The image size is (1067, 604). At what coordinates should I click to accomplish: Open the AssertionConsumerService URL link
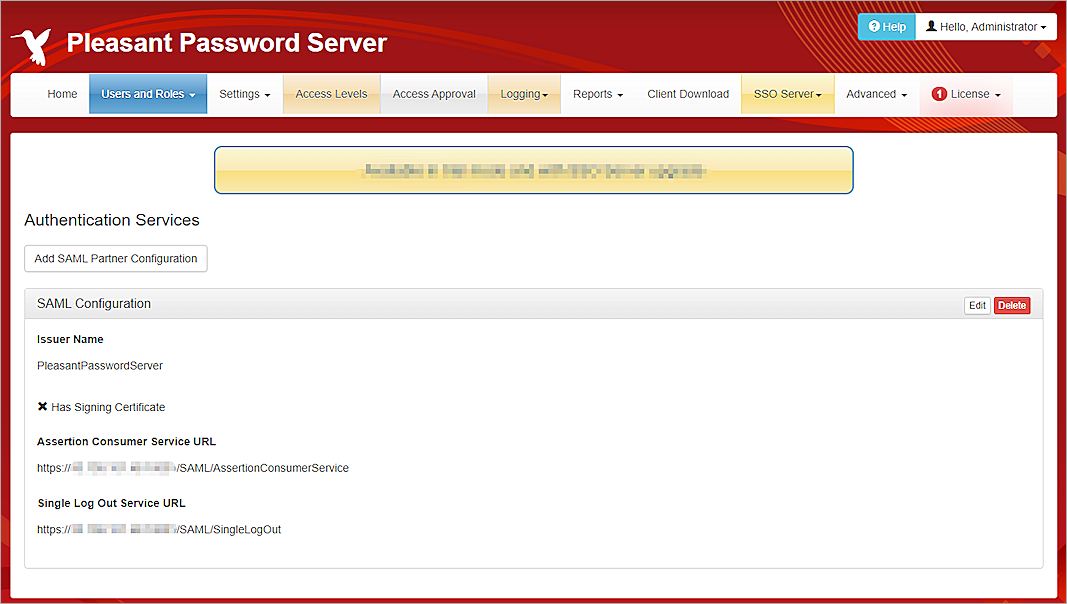pos(193,467)
